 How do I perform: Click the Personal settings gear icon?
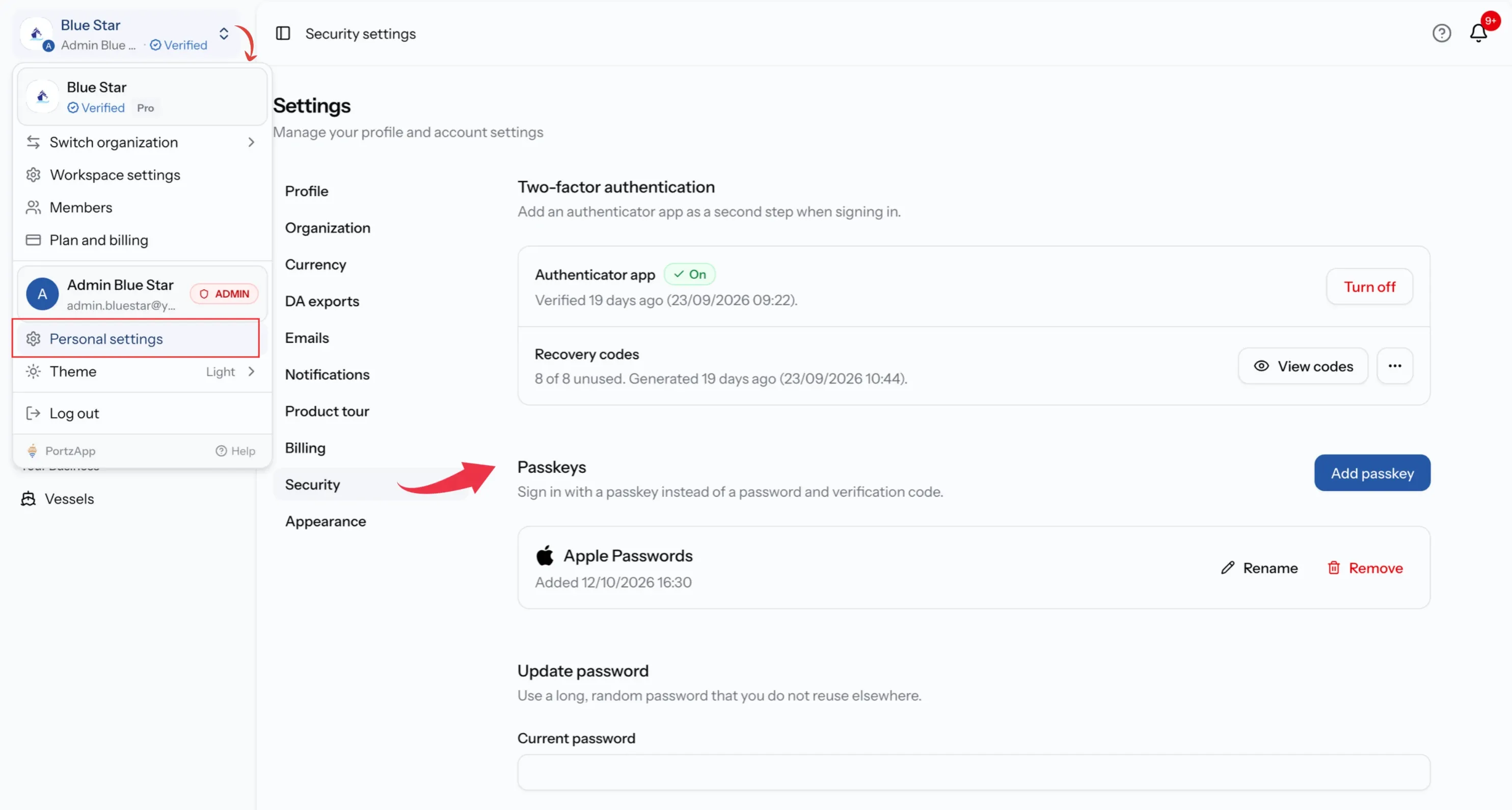click(34, 339)
